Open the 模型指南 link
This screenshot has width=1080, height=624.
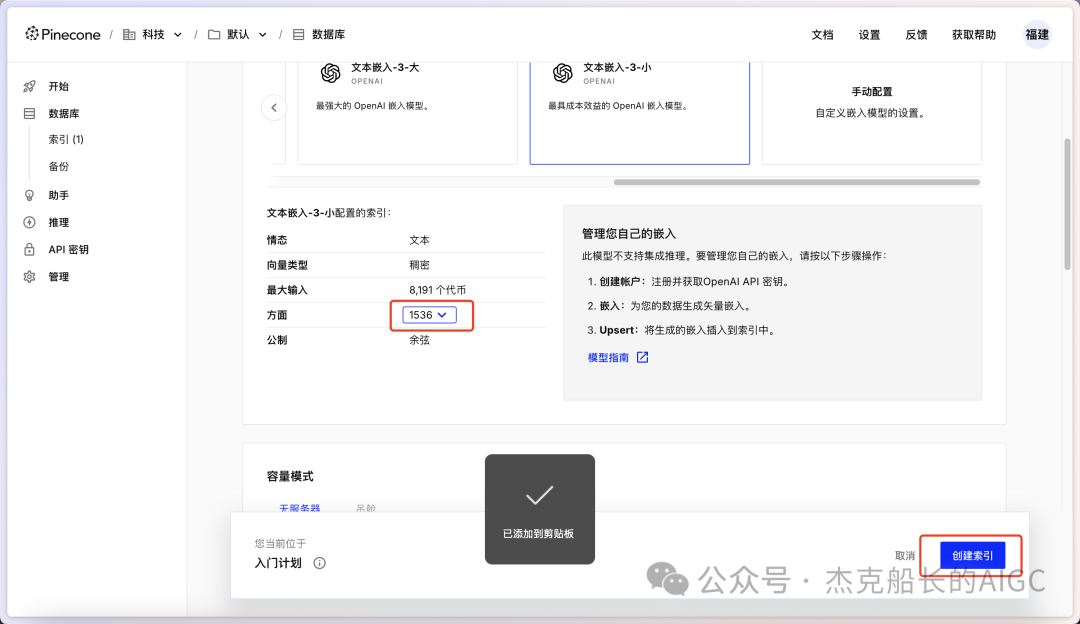pyautogui.click(x=608, y=357)
